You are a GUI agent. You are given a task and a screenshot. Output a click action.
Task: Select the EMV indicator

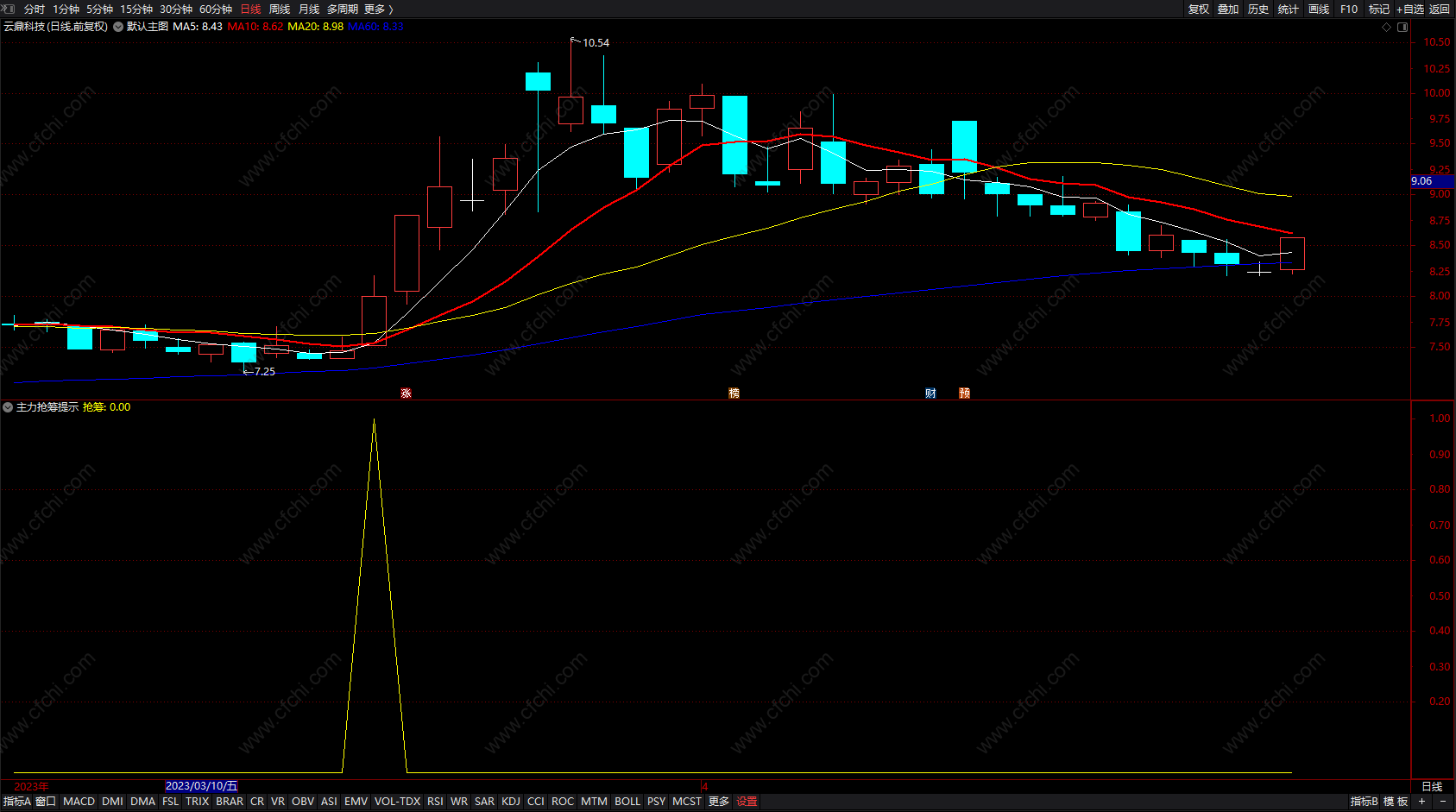pyautogui.click(x=356, y=802)
